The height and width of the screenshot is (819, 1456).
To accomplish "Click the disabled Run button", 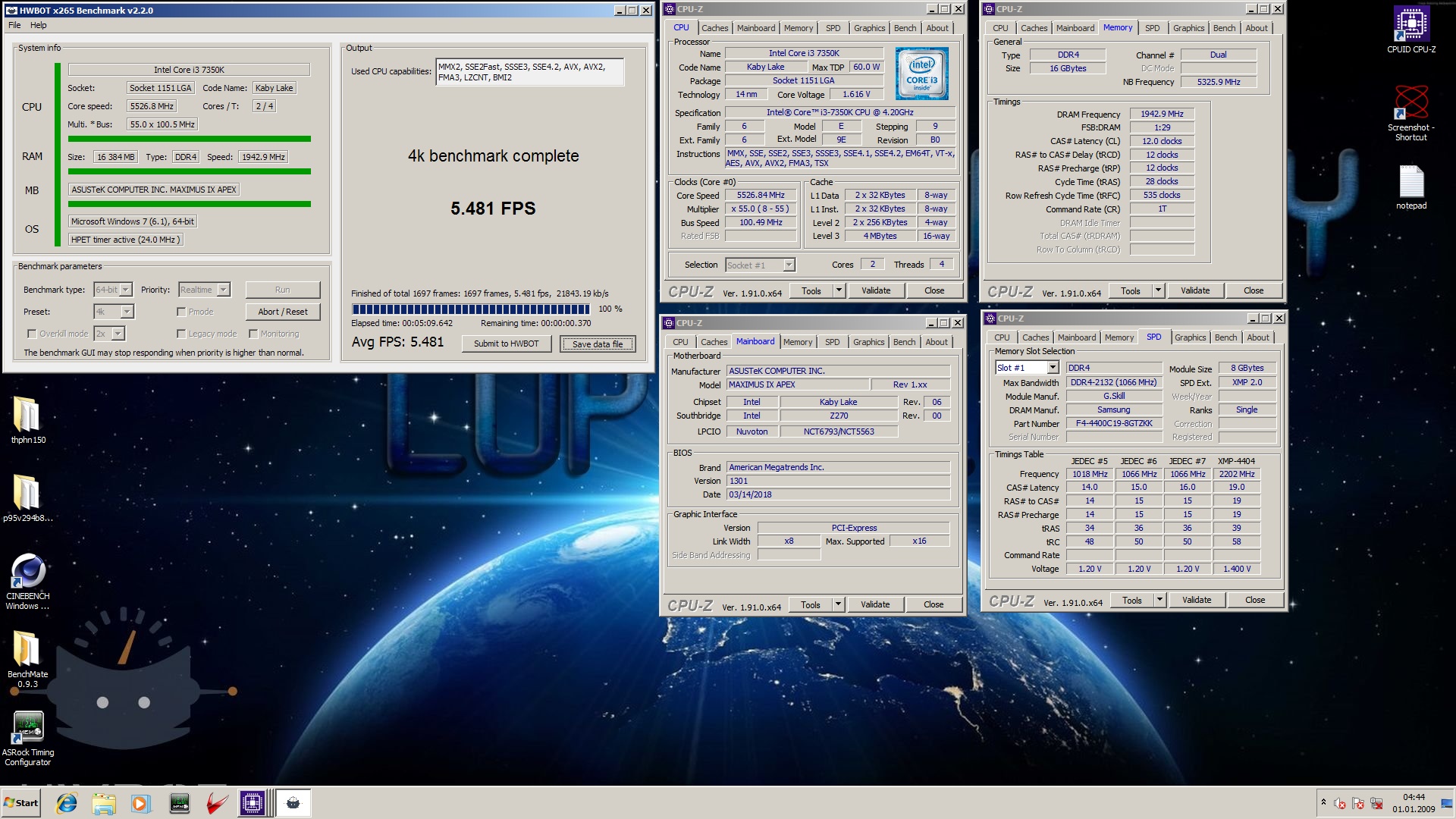I will (x=283, y=290).
